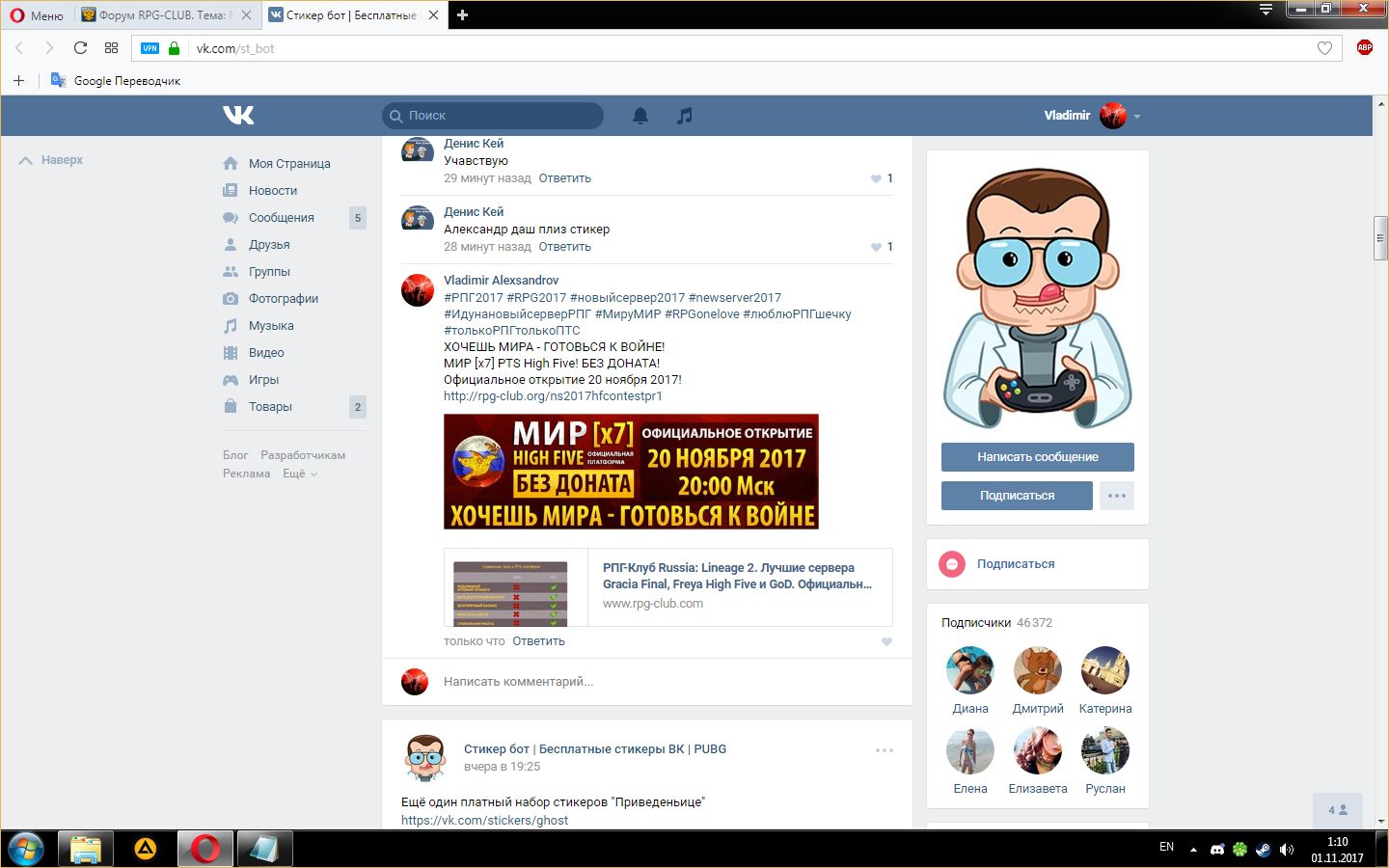Open the rpg-club.org contest link
The height and width of the screenshot is (868, 1389).
click(x=553, y=396)
